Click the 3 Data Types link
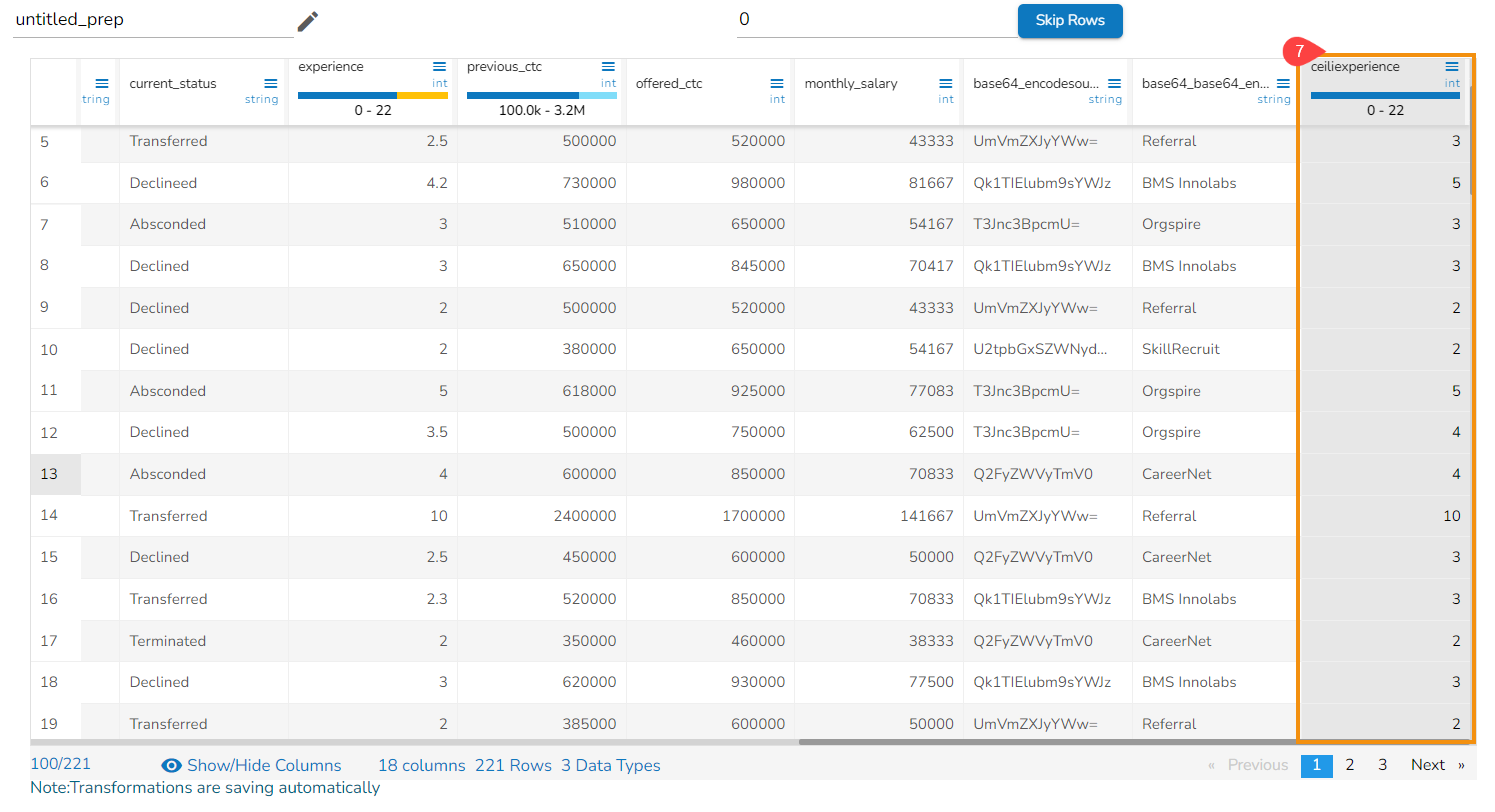Image resolution: width=1495 pixels, height=812 pixels. [610, 766]
